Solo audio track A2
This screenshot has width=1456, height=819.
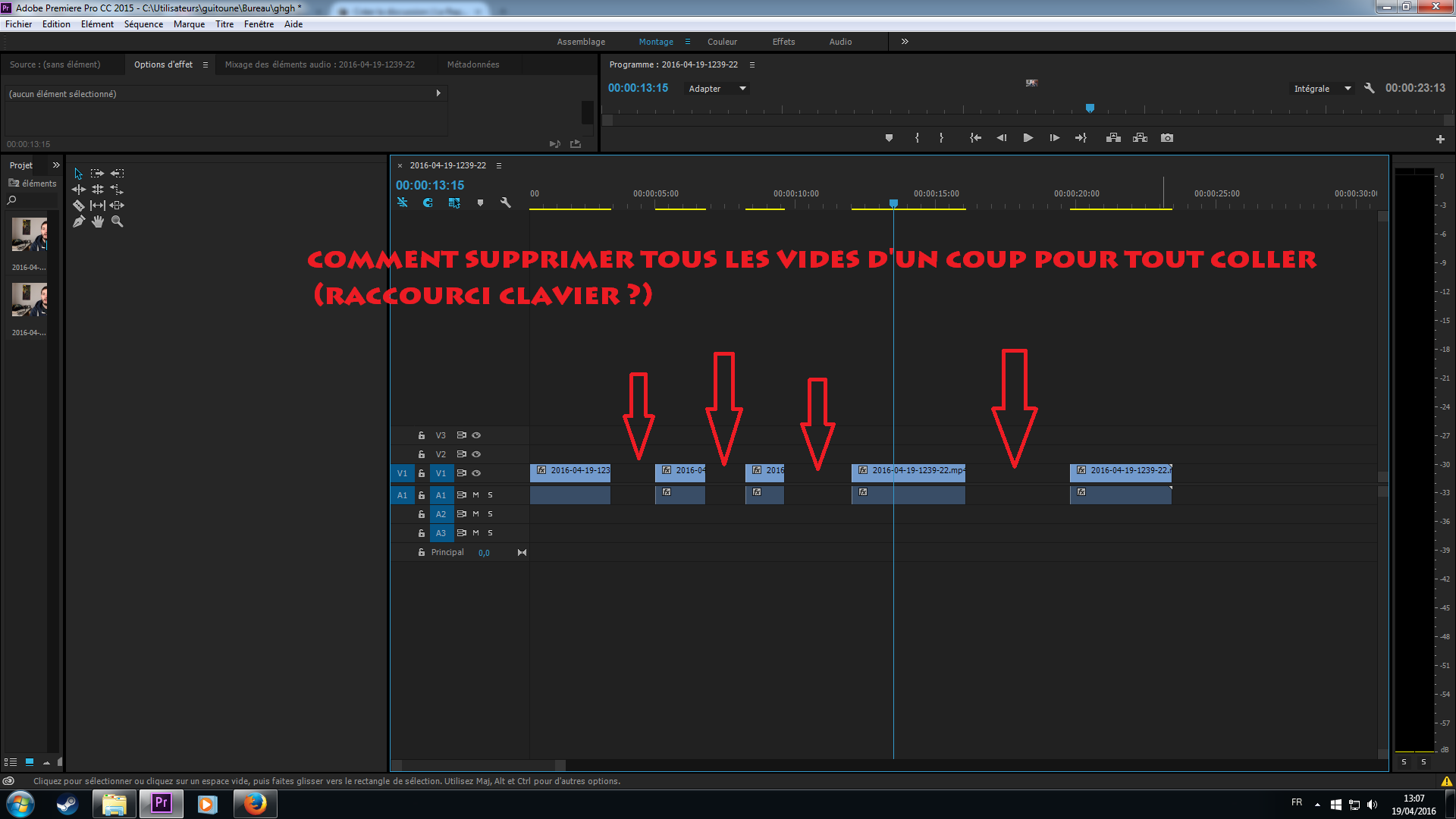coord(489,513)
